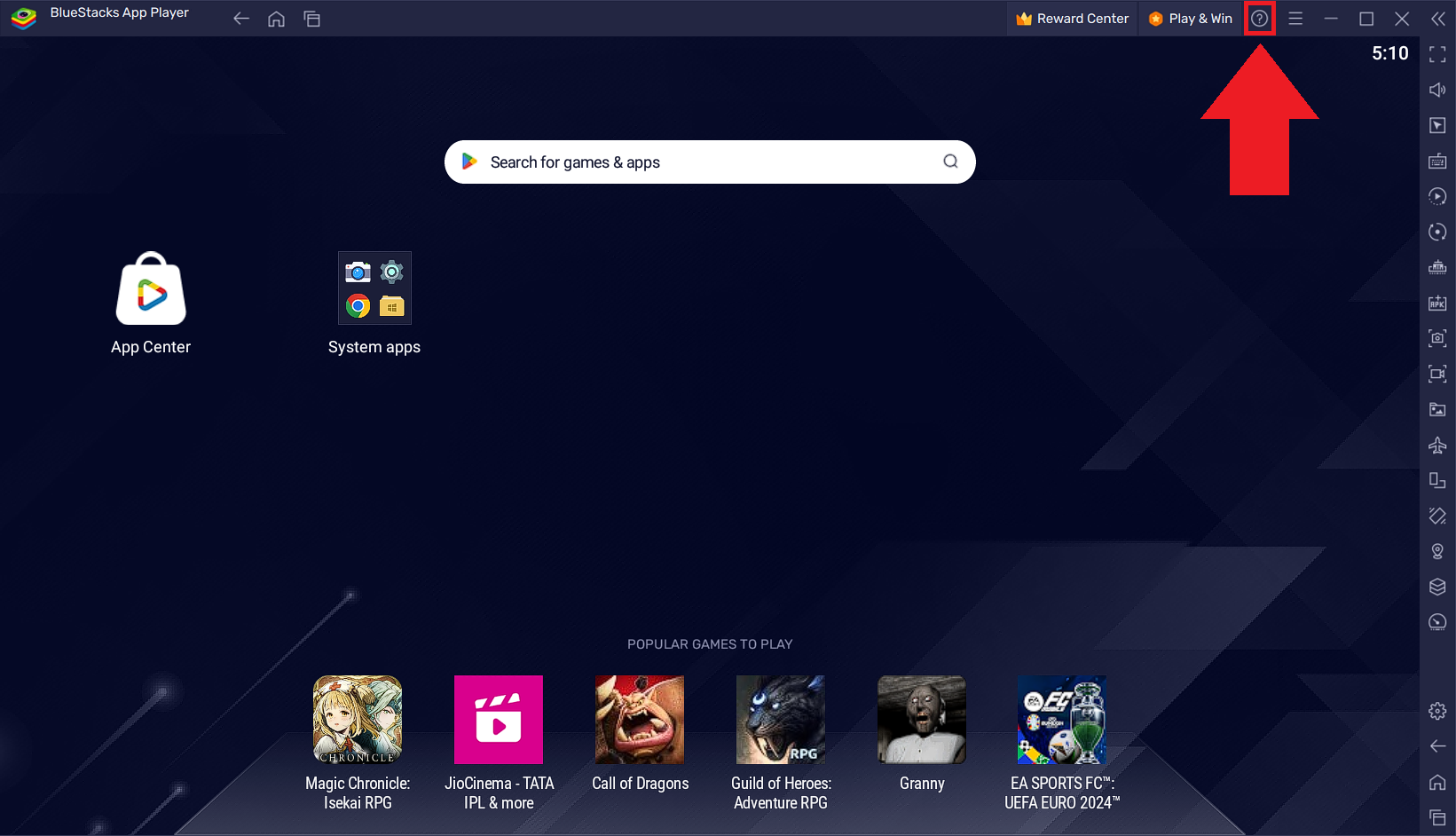1456x836 pixels.
Task: Open the GPS location tool
Action: tap(1437, 551)
